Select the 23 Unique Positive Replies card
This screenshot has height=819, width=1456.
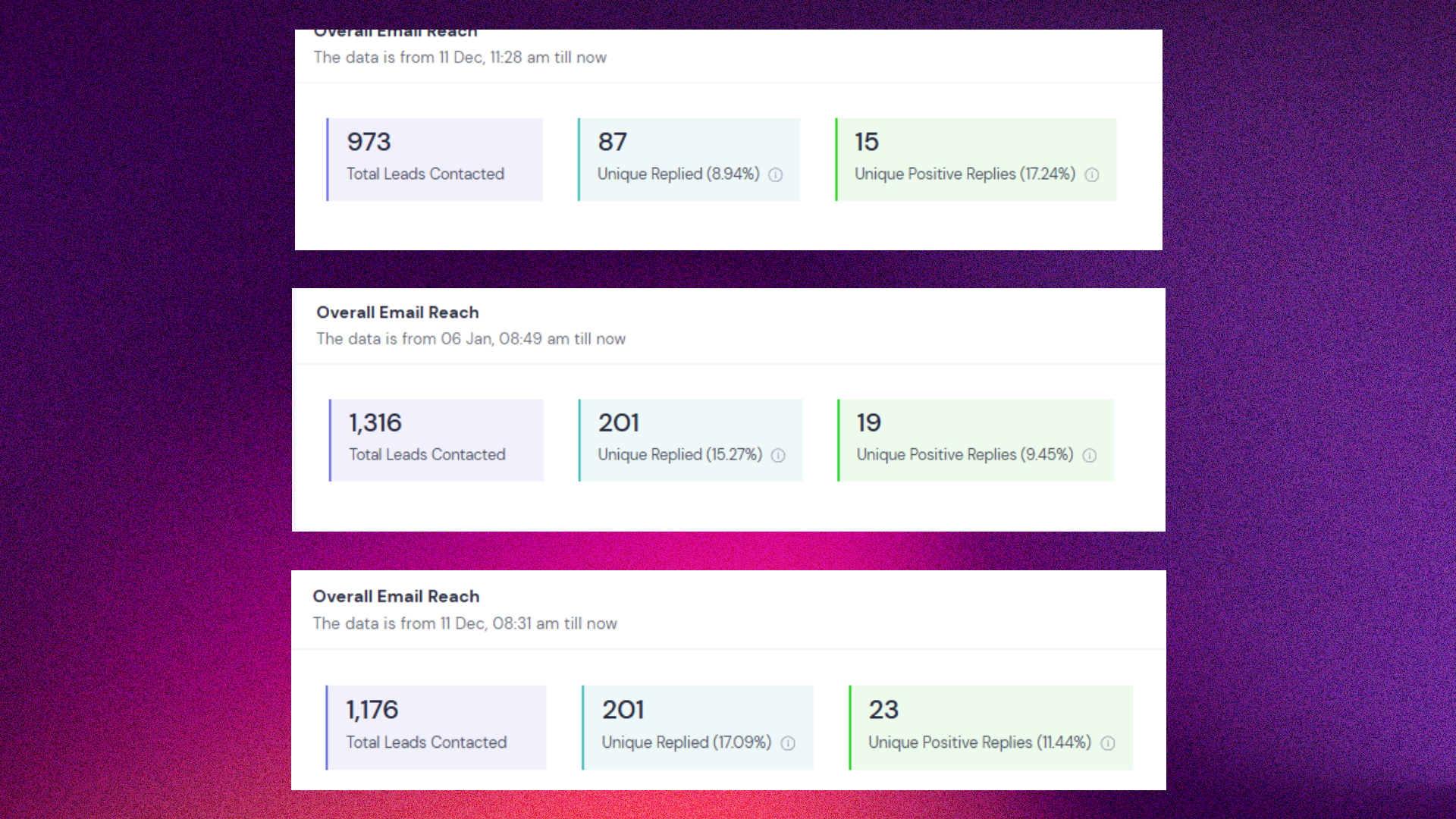(991, 727)
